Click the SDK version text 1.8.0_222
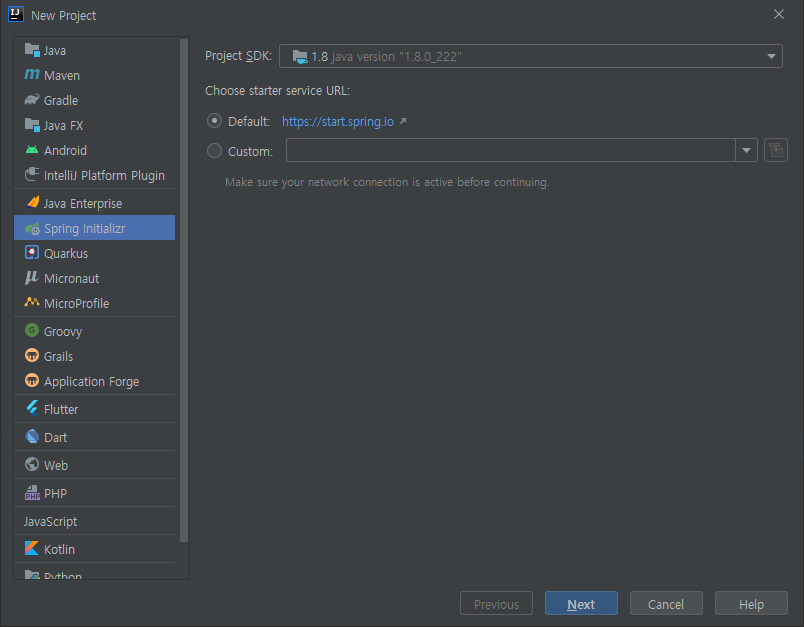 pos(397,56)
